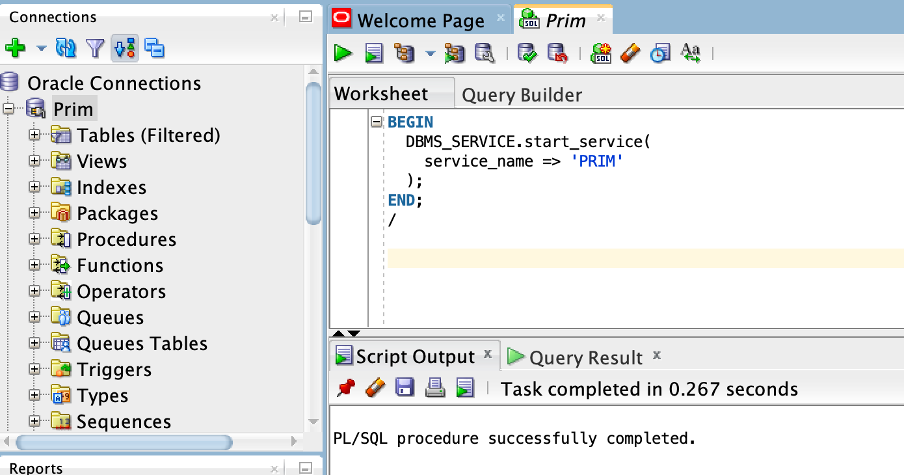
Task: Click the Connections panel vertical scrollbar
Action: click(x=314, y=153)
